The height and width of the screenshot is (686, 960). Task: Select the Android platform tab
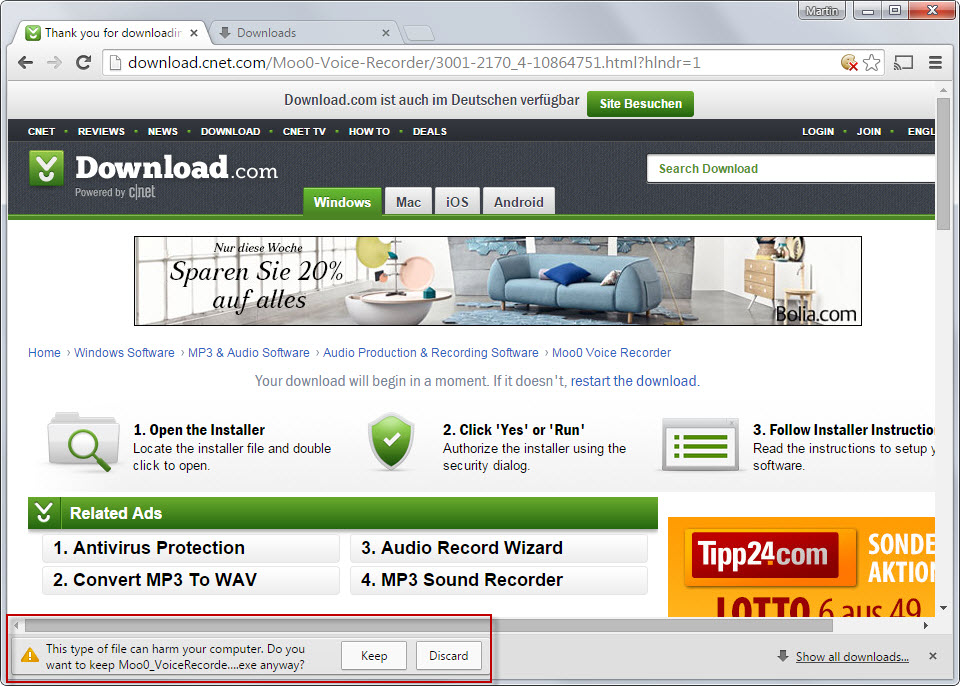pyautogui.click(x=519, y=202)
